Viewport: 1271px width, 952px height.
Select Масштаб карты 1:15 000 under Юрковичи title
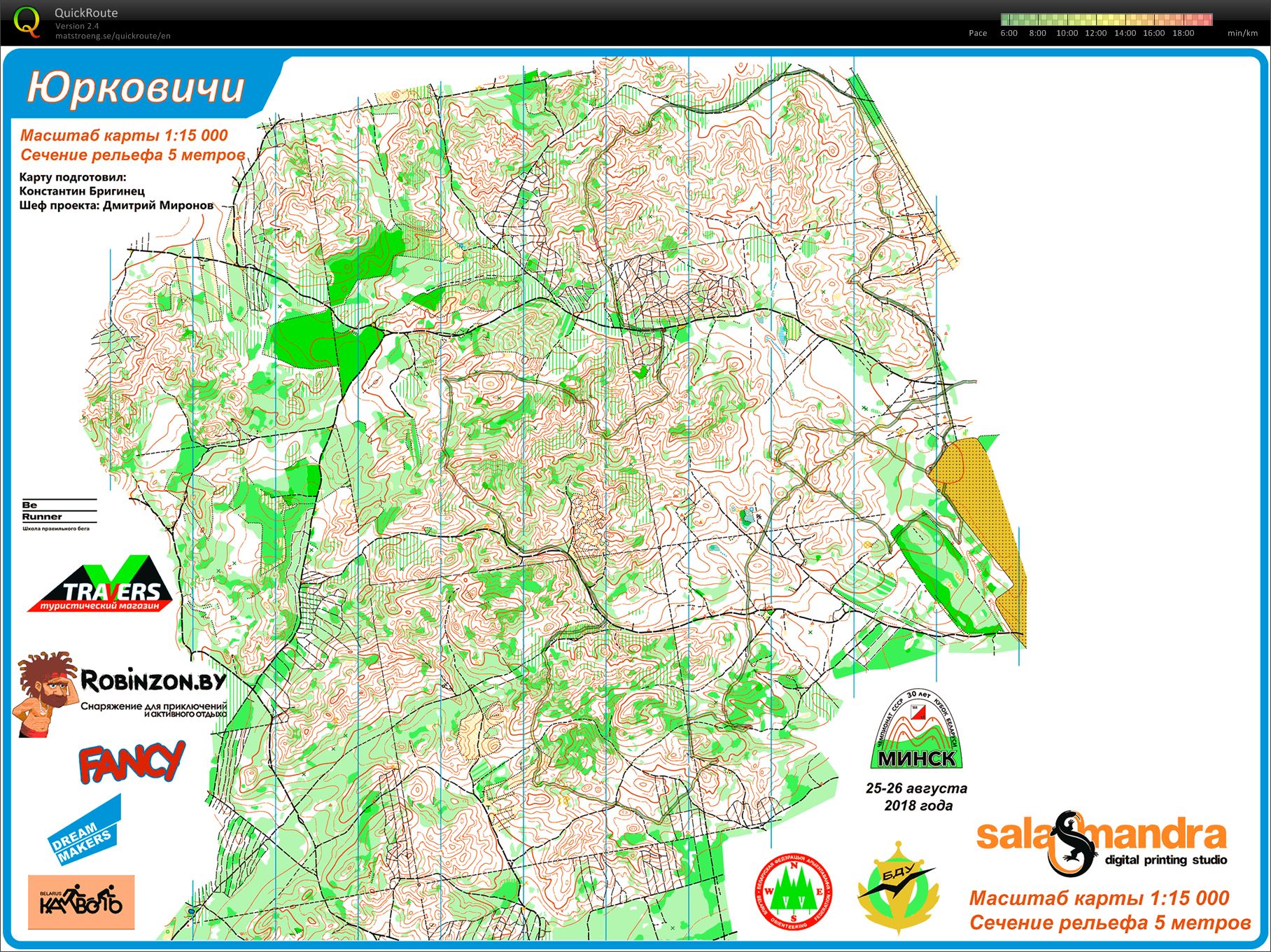pyautogui.click(x=124, y=135)
